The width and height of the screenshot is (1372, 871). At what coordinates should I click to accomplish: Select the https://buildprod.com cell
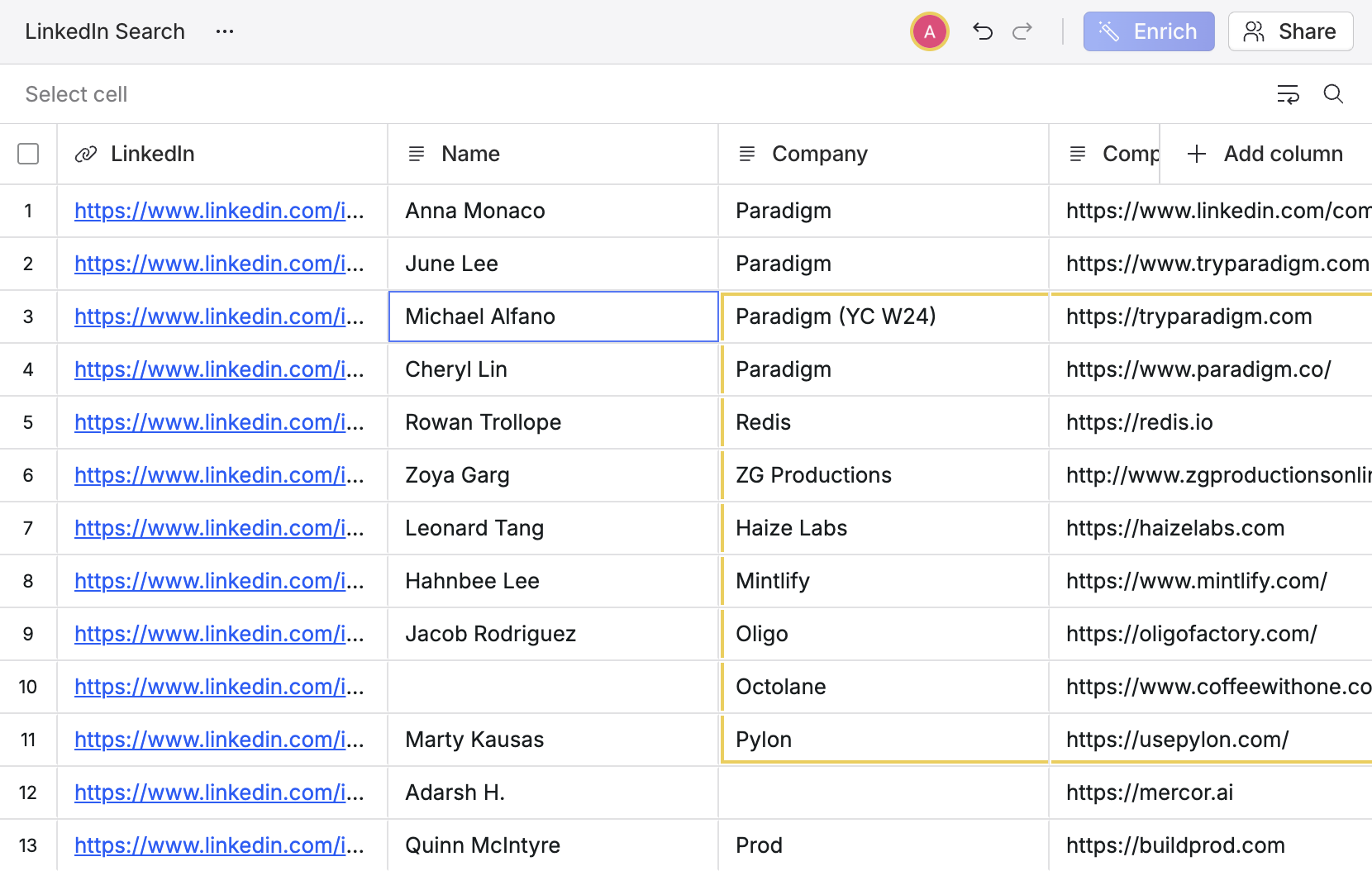pyautogui.click(x=1211, y=845)
